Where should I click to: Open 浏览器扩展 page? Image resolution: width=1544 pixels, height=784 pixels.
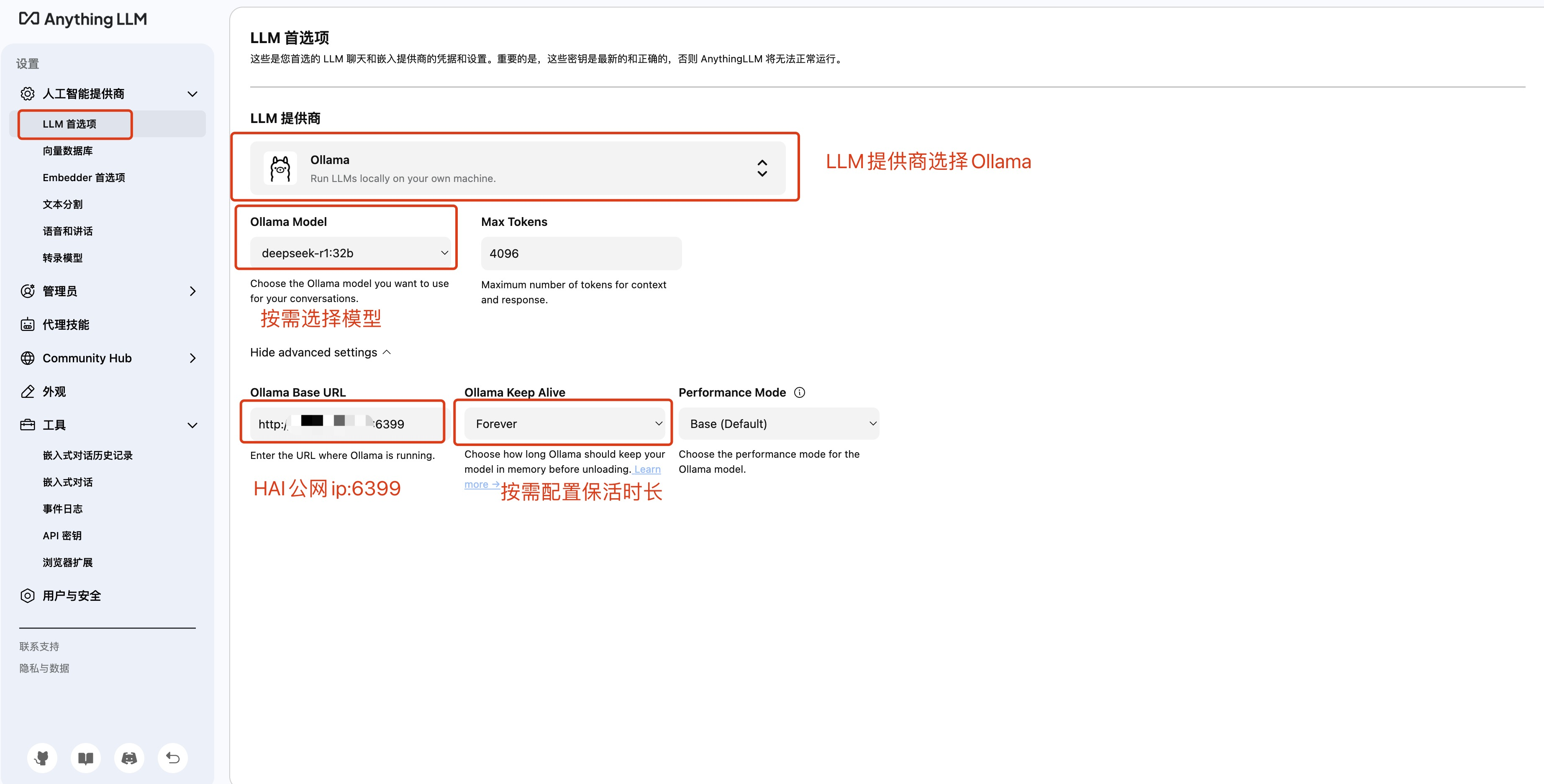point(67,562)
